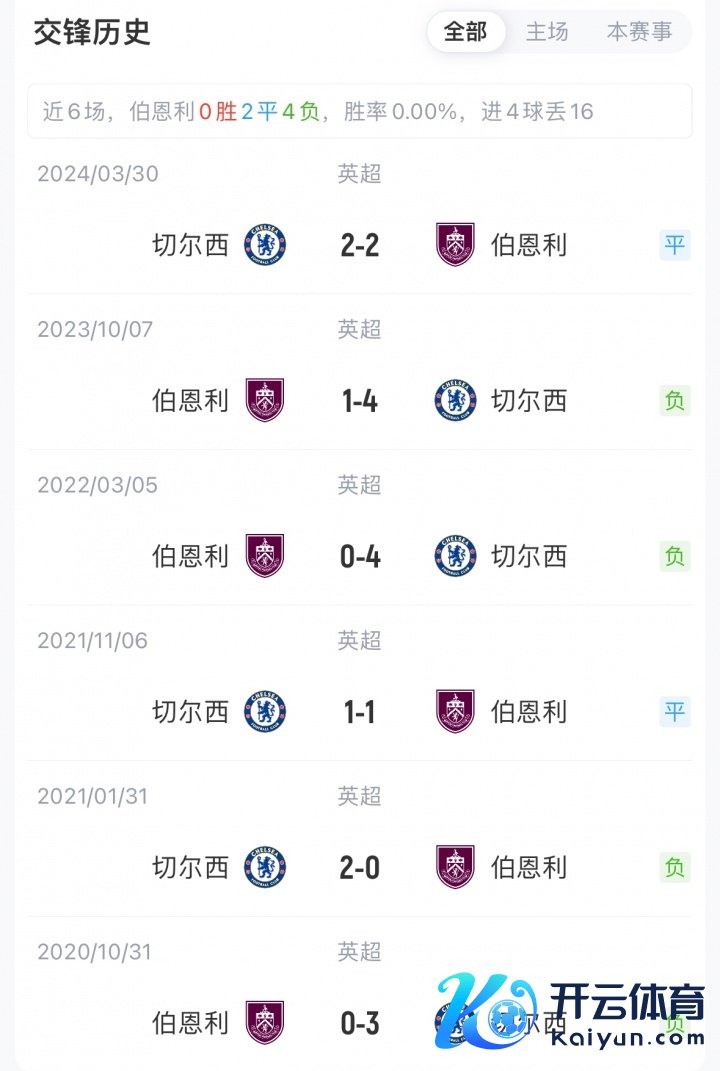The height and width of the screenshot is (1071, 720).
Task: Open the 1-4 score from 2023/10/07
Action: (x=360, y=401)
